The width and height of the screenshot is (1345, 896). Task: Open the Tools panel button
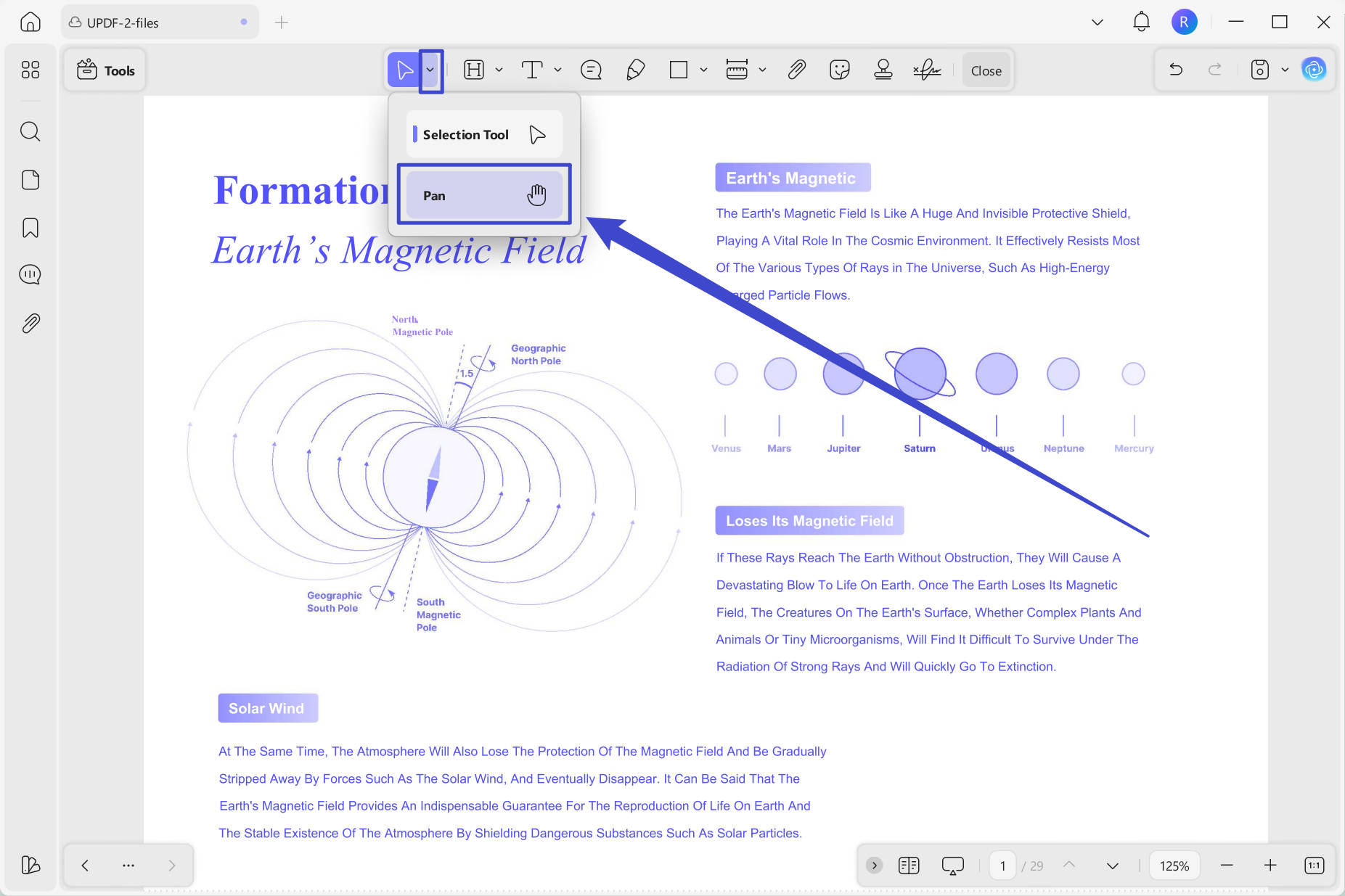105,70
